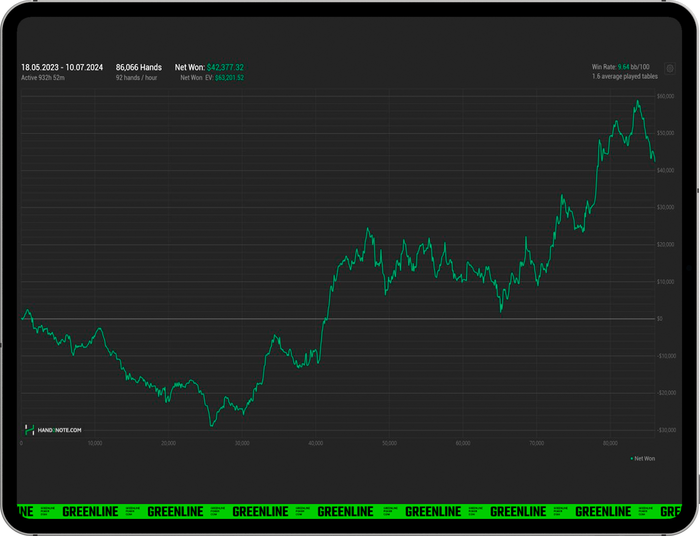Click the 60,000 x-axis label

click(x=463, y=443)
